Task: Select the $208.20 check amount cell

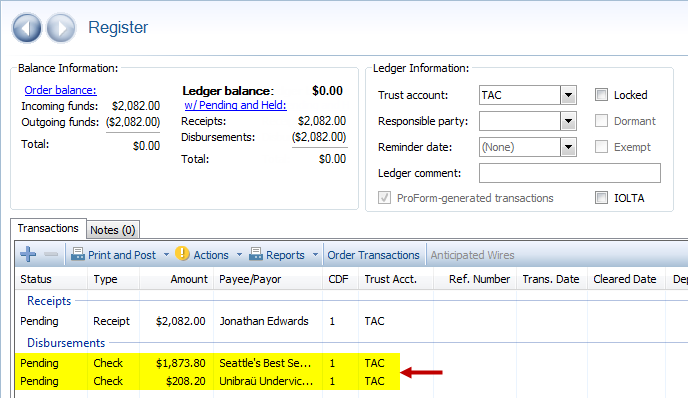Action: click(x=186, y=381)
